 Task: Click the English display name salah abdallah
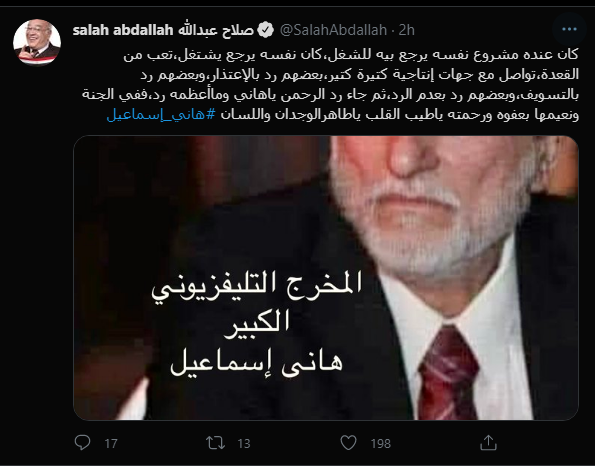123,30
